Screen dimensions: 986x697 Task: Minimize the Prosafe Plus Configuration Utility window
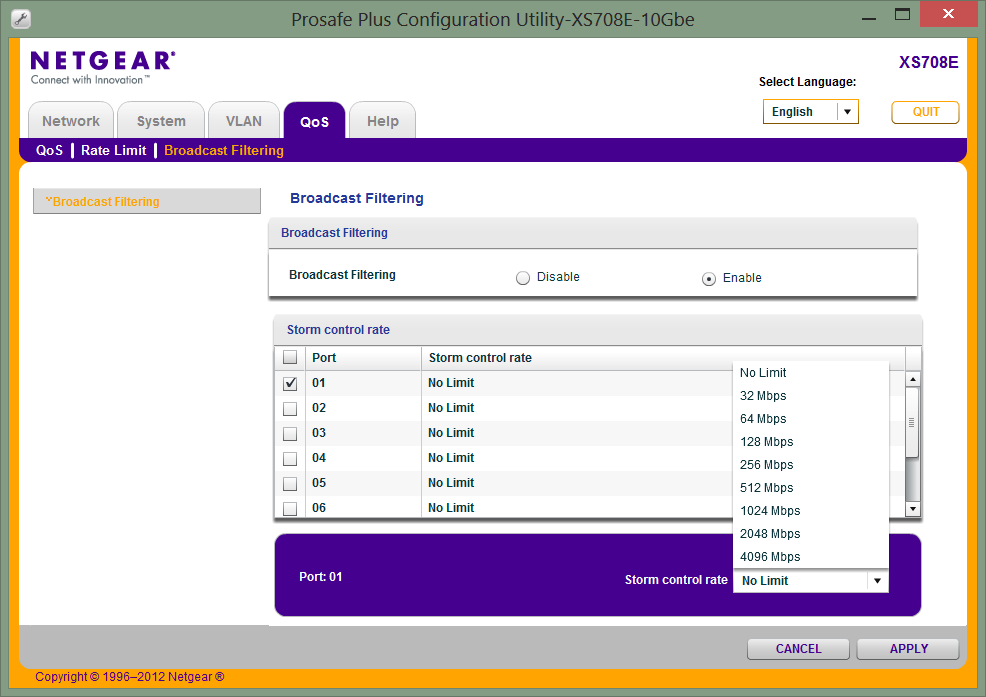coord(869,19)
